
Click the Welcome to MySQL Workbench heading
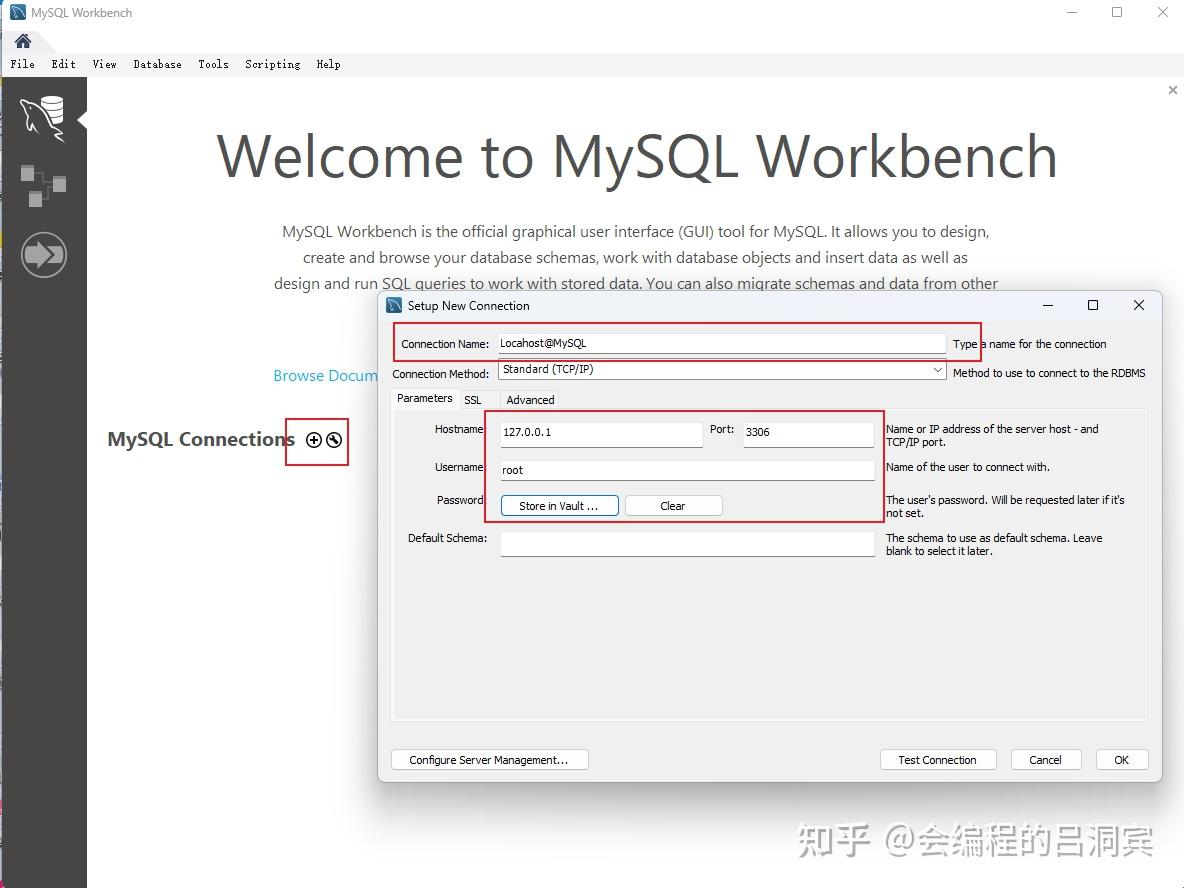[x=637, y=157]
